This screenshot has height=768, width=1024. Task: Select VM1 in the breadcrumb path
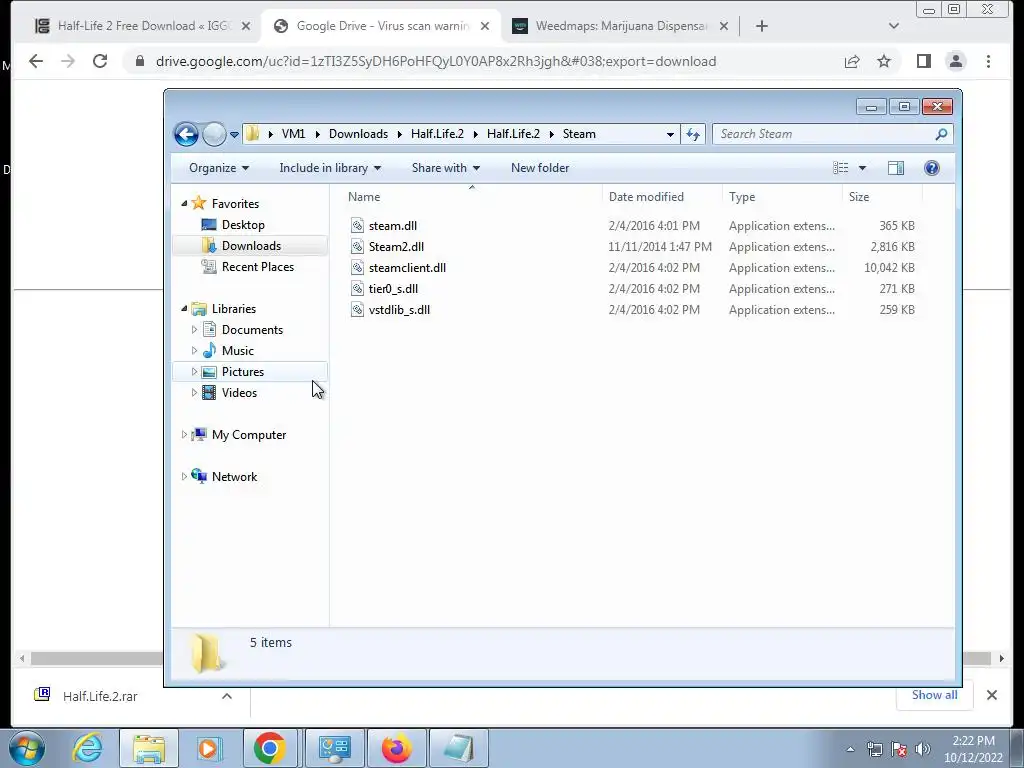(293, 134)
